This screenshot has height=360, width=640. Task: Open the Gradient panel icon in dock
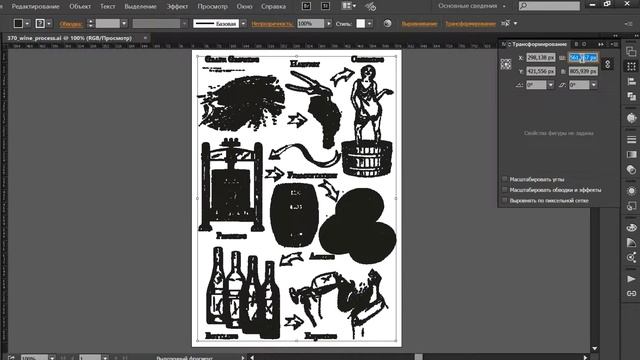coord(631,155)
